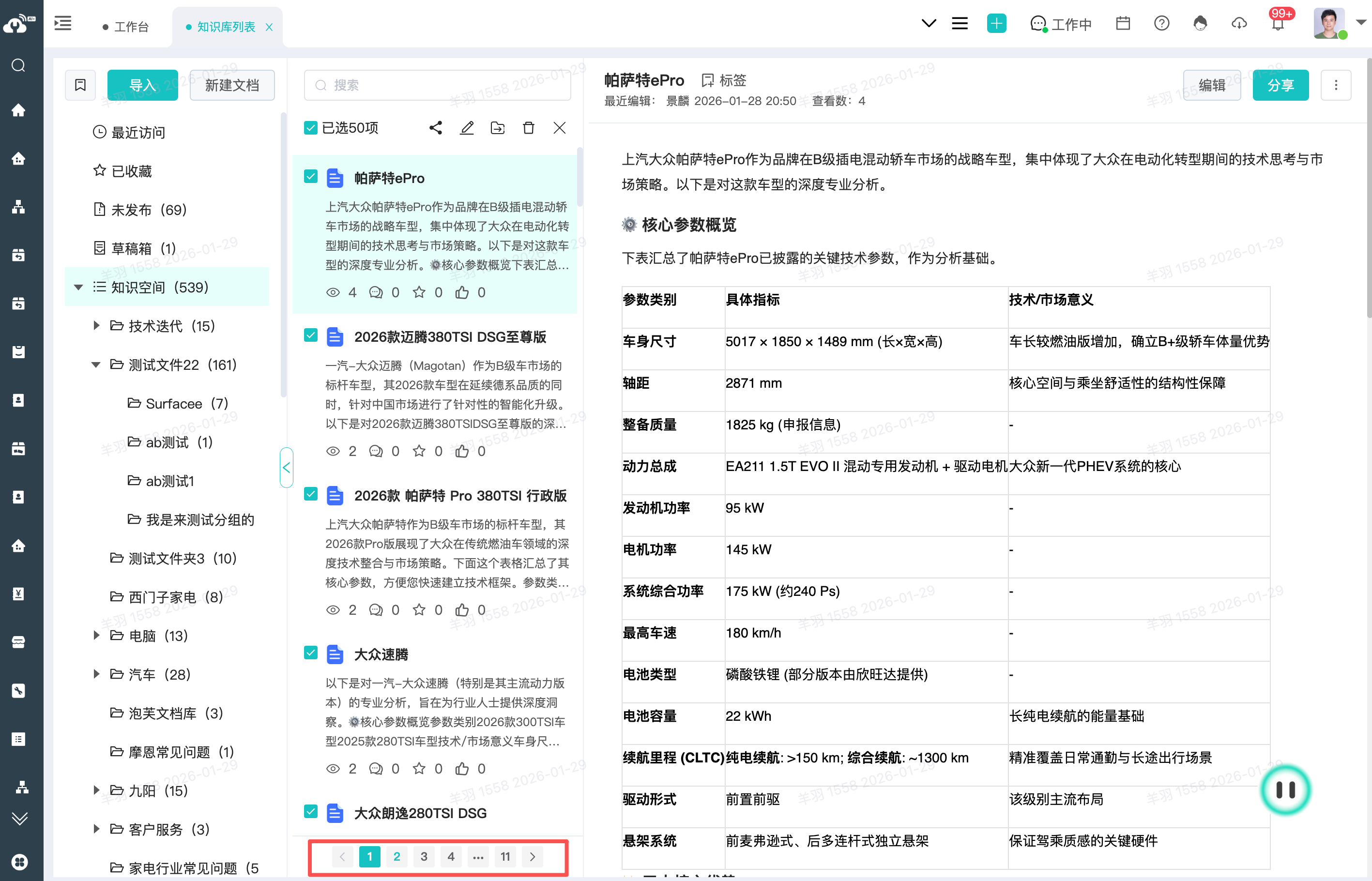Click the share icon in selection toolbar
Viewport: 1372px width, 881px height.
point(435,128)
